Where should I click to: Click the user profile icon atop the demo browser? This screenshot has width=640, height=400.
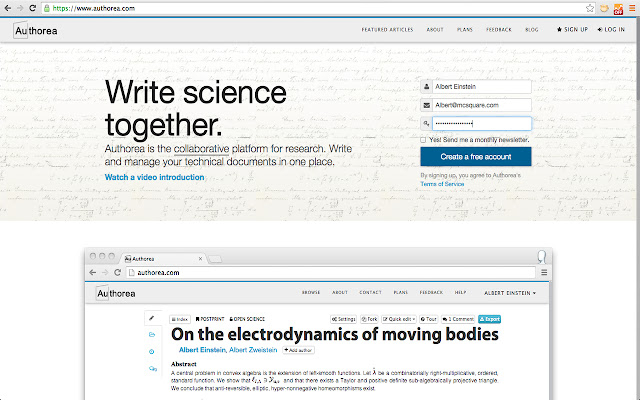pos(542,257)
